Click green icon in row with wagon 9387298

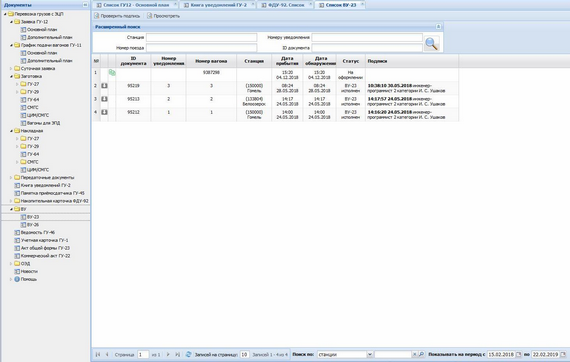pyautogui.click(x=112, y=73)
